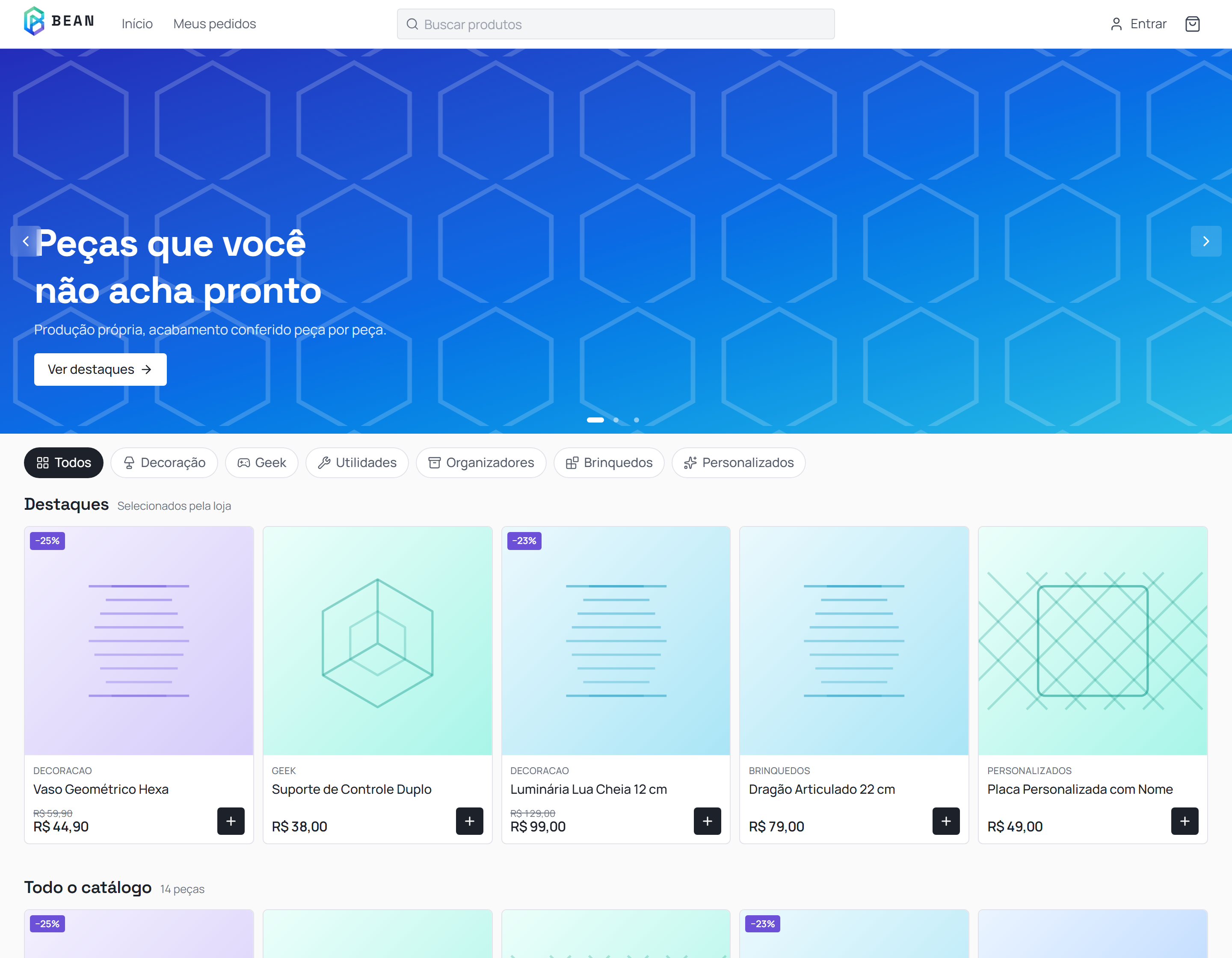
Task: Open Vaso Geométrico Hexa product image
Action: click(139, 641)
